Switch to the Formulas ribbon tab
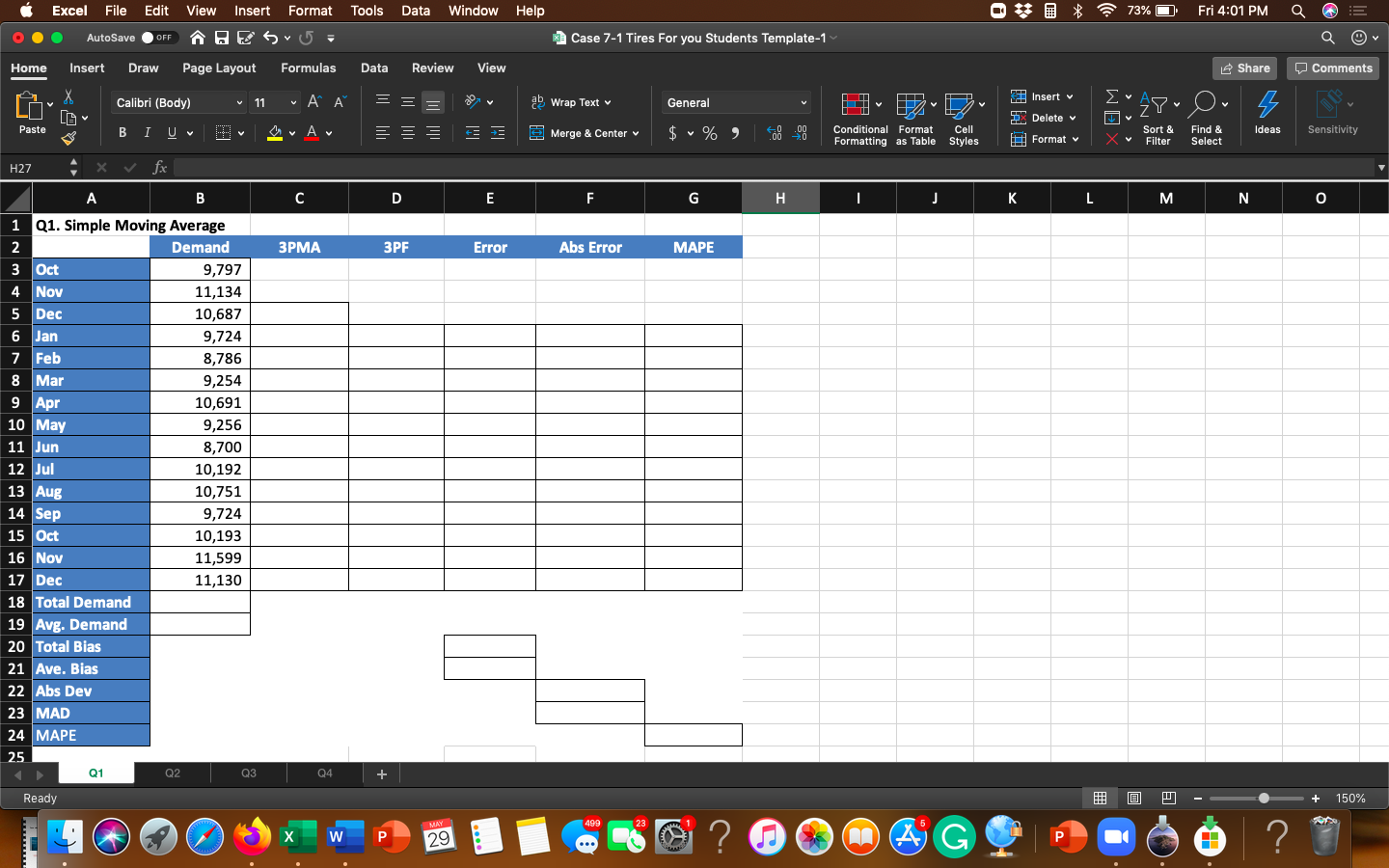1389x868 pixels. 309,68
